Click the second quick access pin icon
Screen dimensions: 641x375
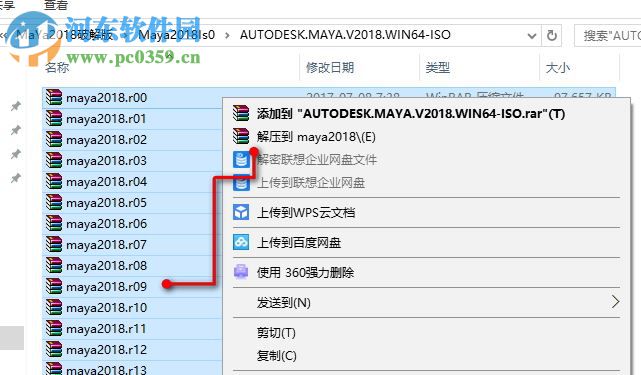coord(16,130)
